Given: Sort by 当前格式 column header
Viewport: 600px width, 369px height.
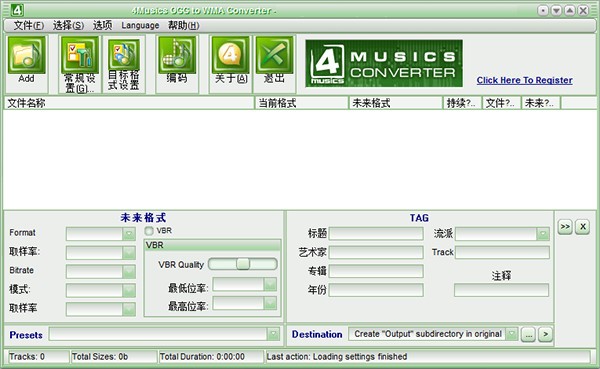Looking at the screenshot, I should (x=302, y=103).
